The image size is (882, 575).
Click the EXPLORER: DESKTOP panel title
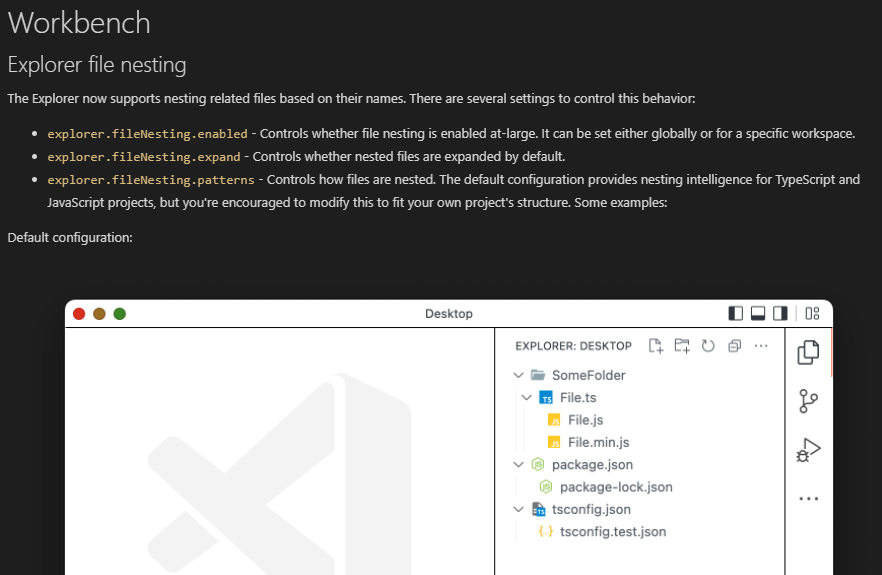pos(574,346)
